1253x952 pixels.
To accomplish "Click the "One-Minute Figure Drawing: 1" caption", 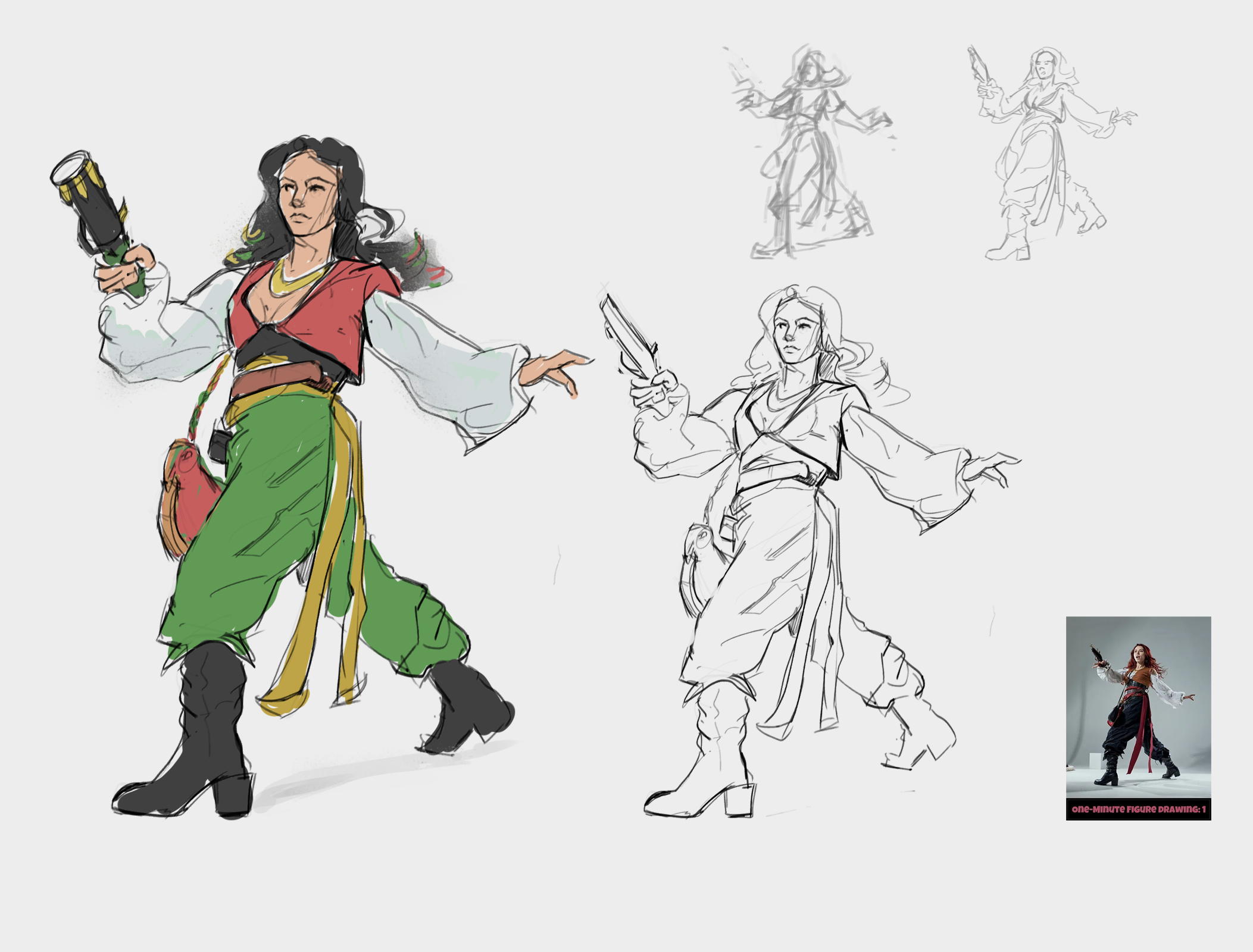I will click(1138, 809).
